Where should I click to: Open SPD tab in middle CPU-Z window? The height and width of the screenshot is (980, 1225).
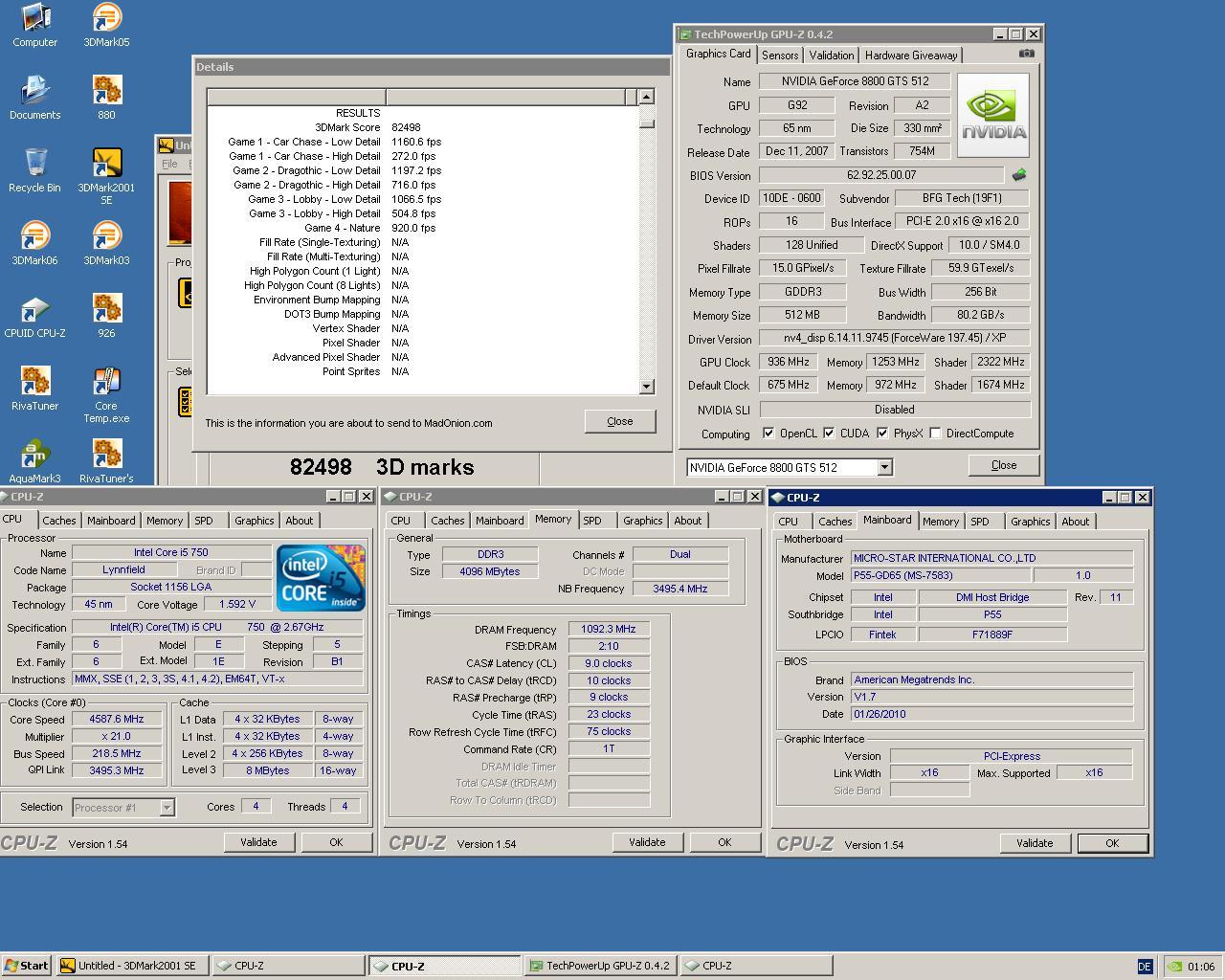pyautogui.click(x=592, y=521)
